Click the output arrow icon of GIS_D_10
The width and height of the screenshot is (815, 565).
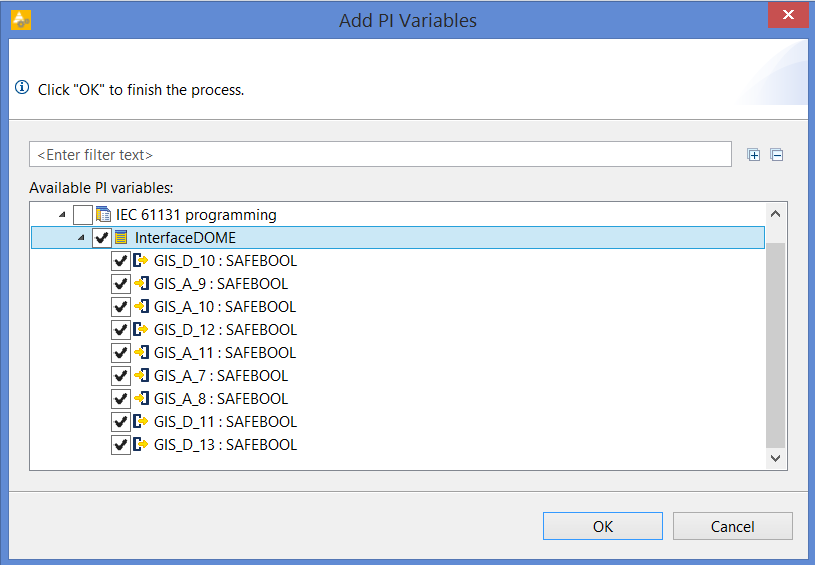tap(140, 260)
